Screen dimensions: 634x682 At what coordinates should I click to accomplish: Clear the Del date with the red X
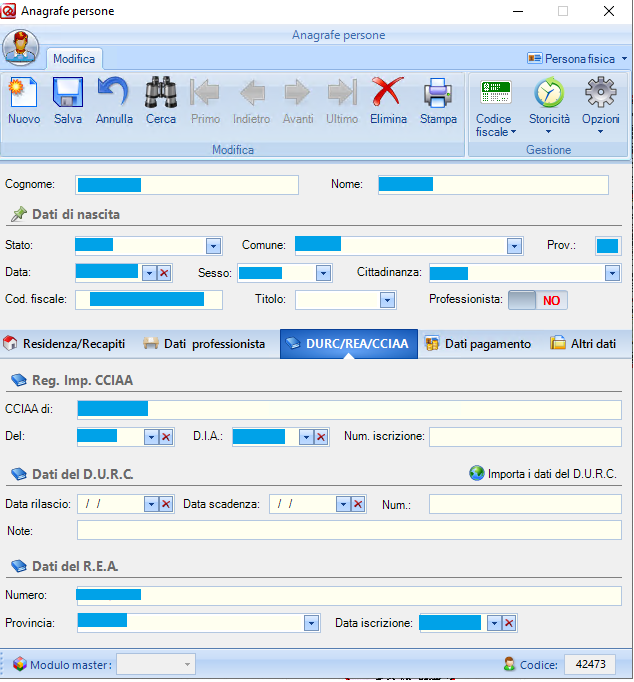[166, 437]
